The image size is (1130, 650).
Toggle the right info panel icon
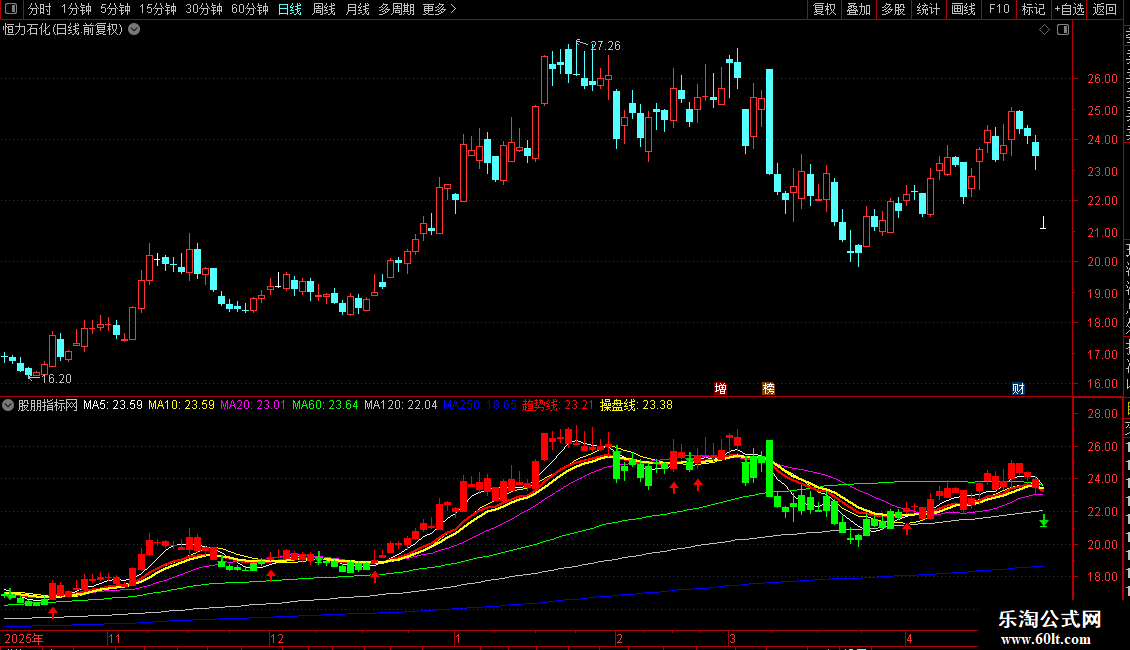1063,30
